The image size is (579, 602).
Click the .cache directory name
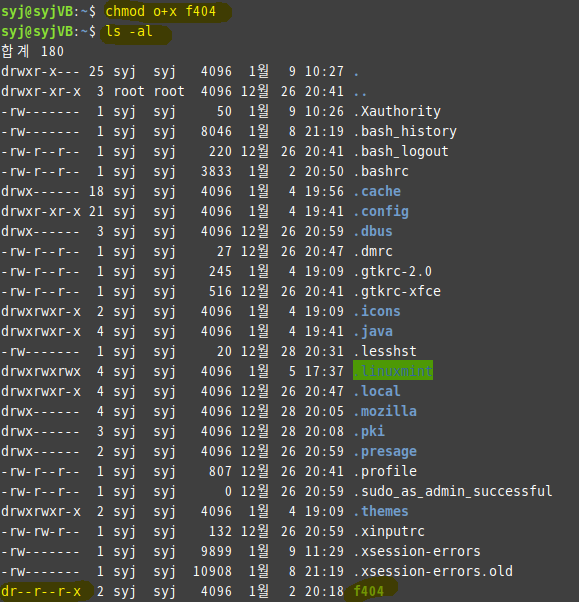[x=377, y=191]
